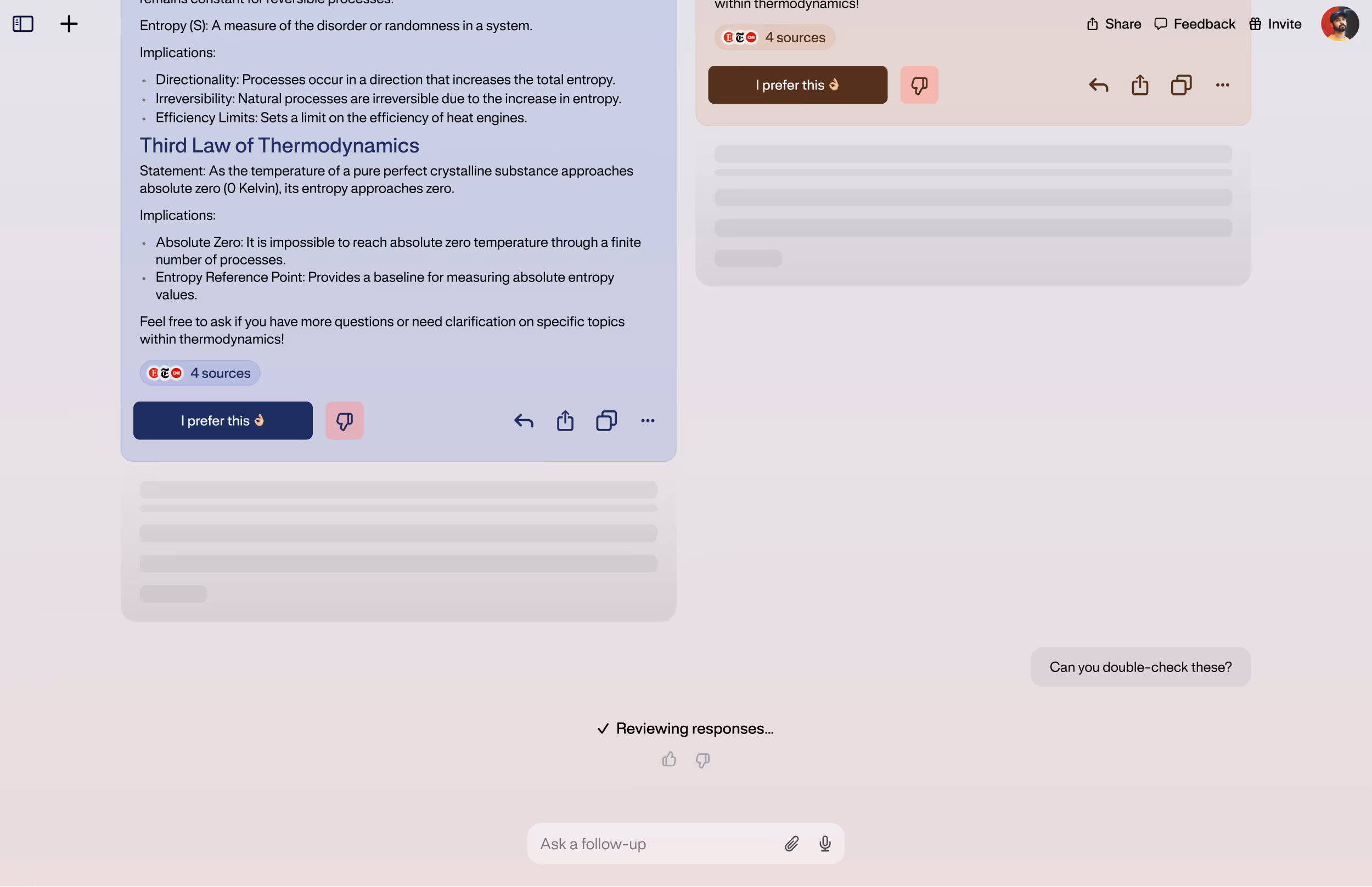Share the right response via export icon
The image size is (1372, 887).
(1139, 85)
